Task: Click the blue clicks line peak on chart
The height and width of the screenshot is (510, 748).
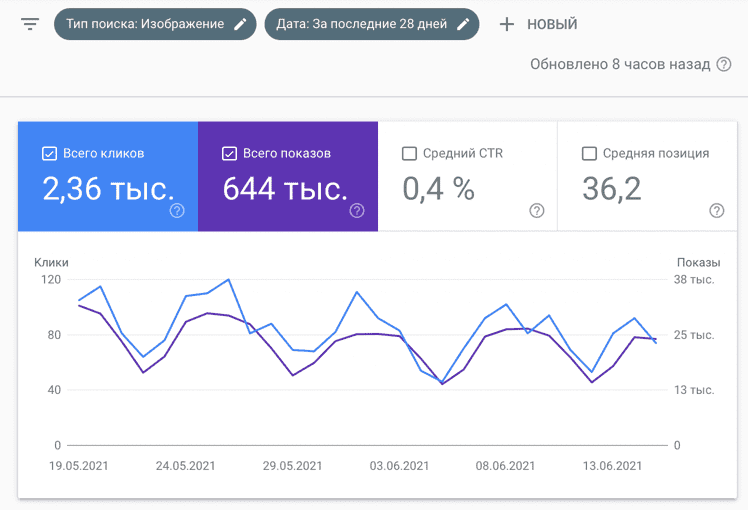Action: 229,280
